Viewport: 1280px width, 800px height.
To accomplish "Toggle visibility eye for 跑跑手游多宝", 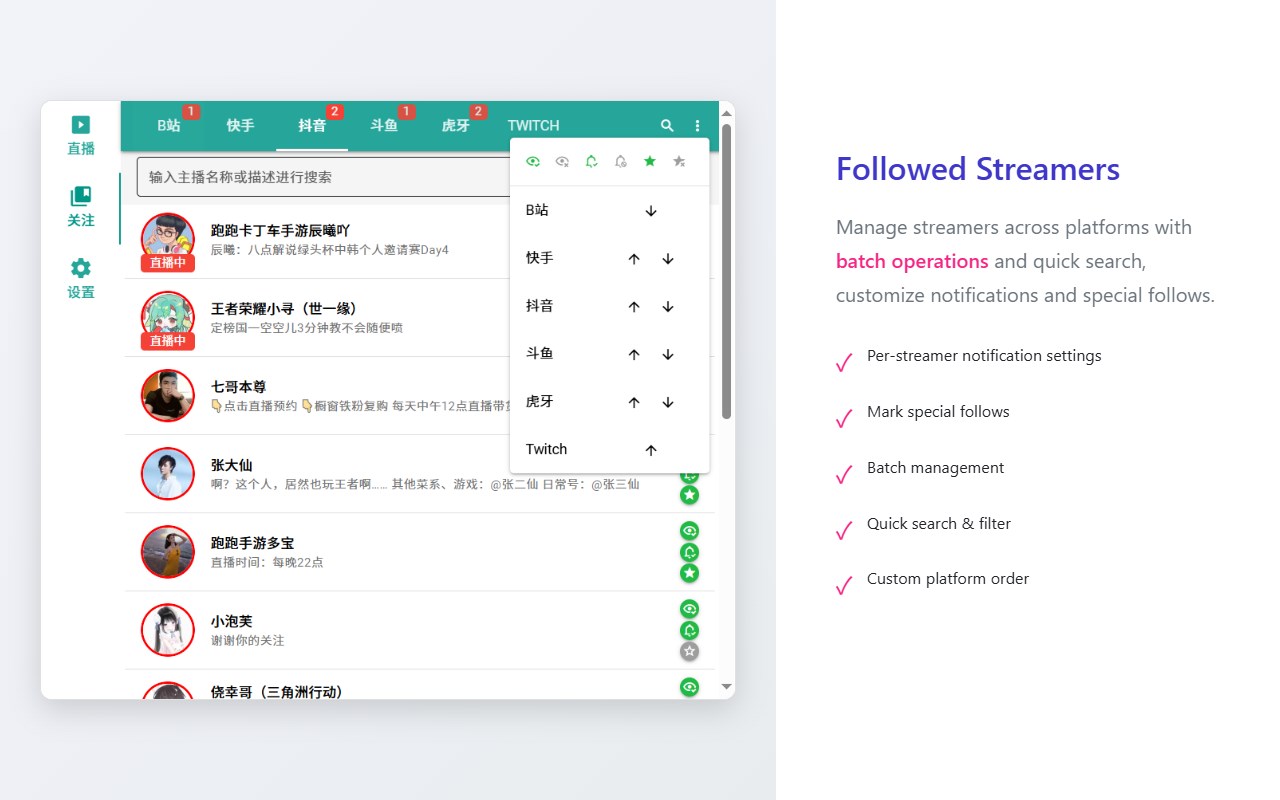I will coord(689,531).
